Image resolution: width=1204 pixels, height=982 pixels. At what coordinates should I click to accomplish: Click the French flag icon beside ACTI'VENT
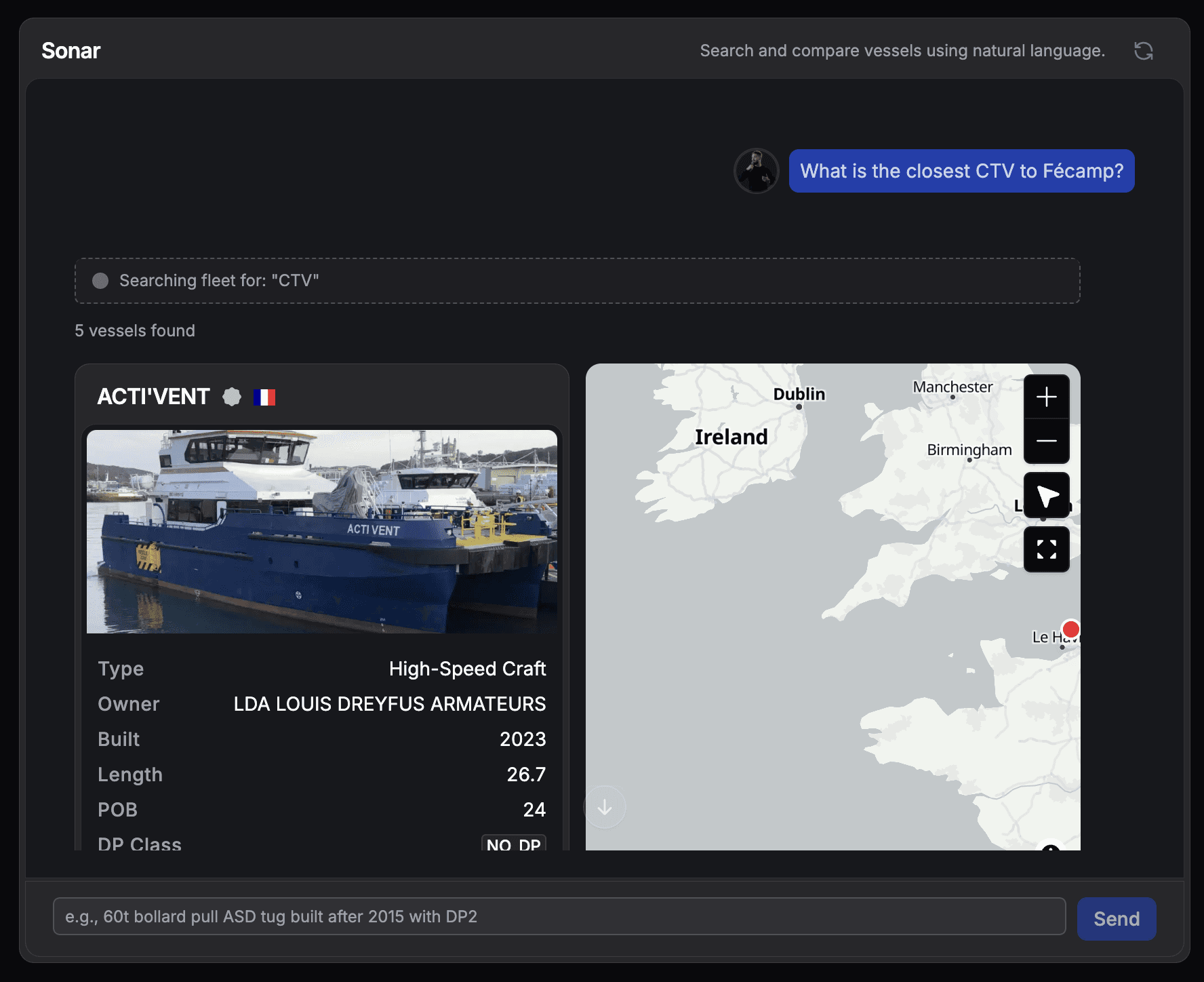pyautogui.click(x=264, y=397)
